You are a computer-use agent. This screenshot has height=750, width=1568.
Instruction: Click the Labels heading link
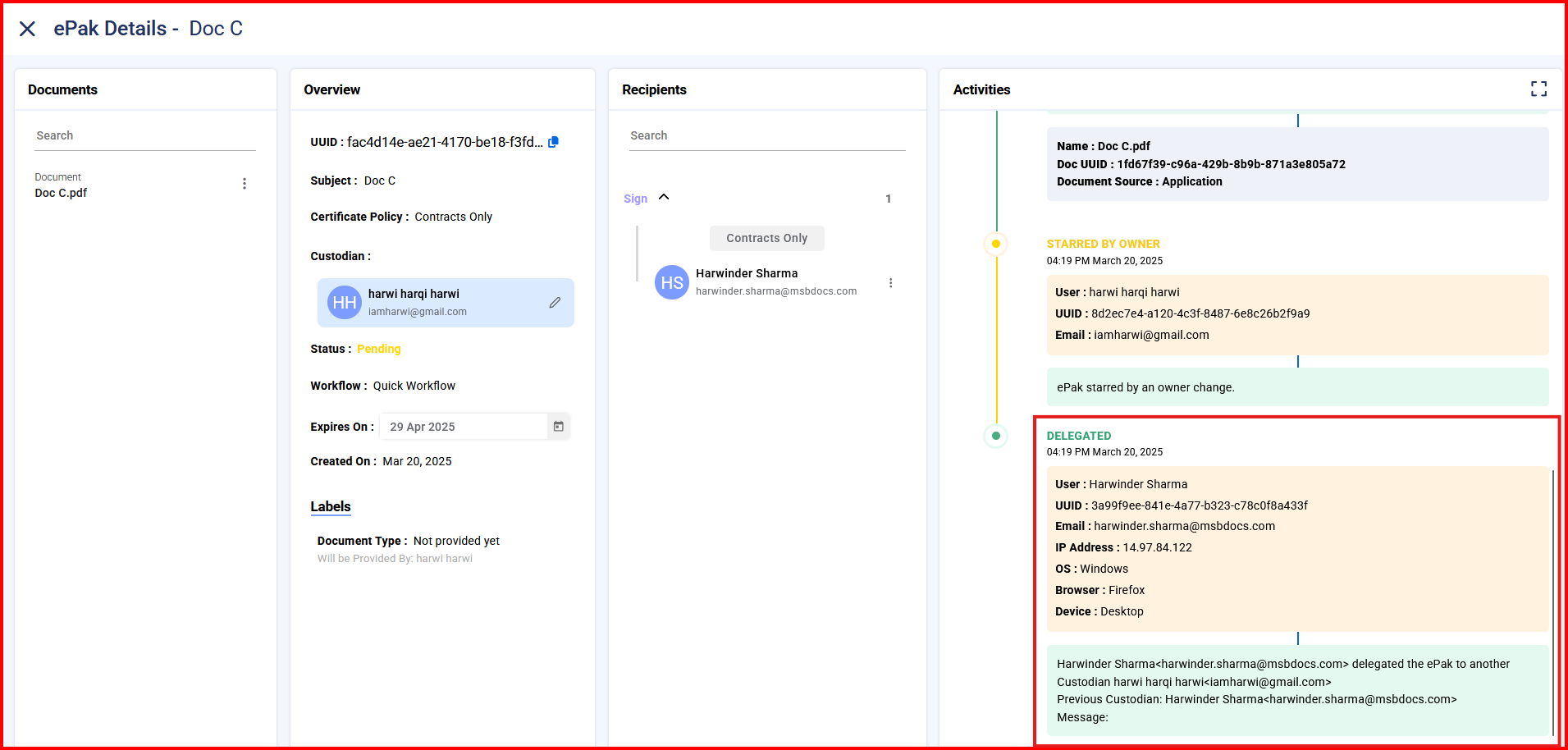coord(330,506)
